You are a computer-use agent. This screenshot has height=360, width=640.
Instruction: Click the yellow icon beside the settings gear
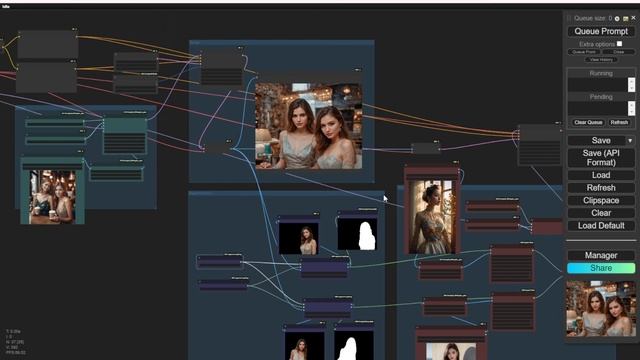click(x=626, y=18)
